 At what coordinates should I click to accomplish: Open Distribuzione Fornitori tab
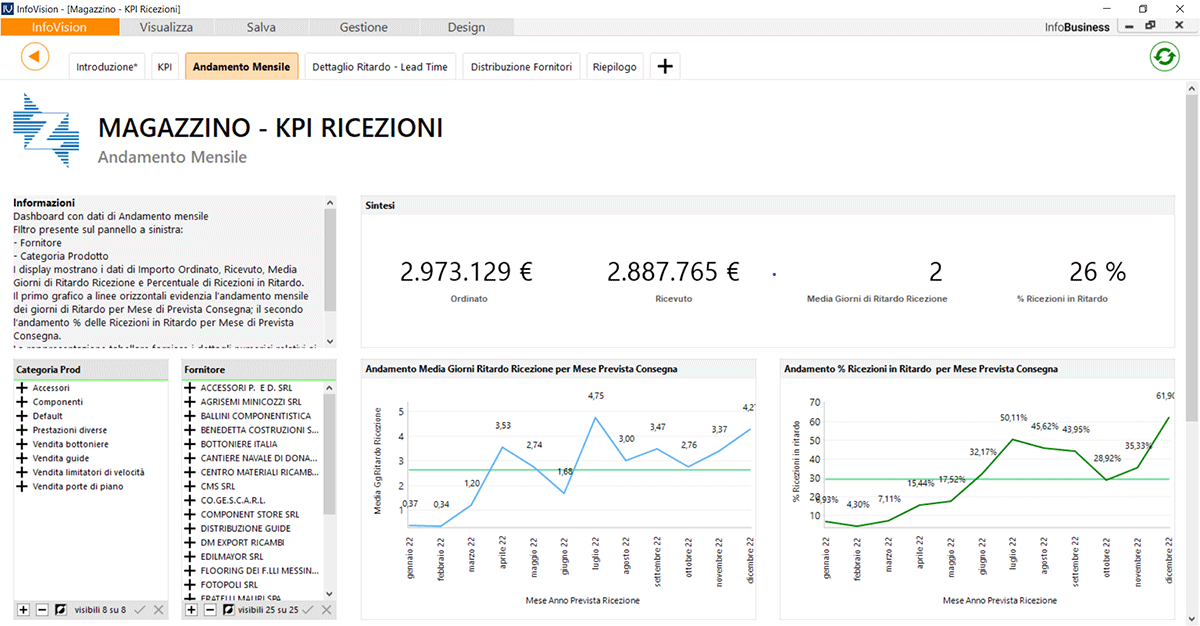tap(521, 67)
